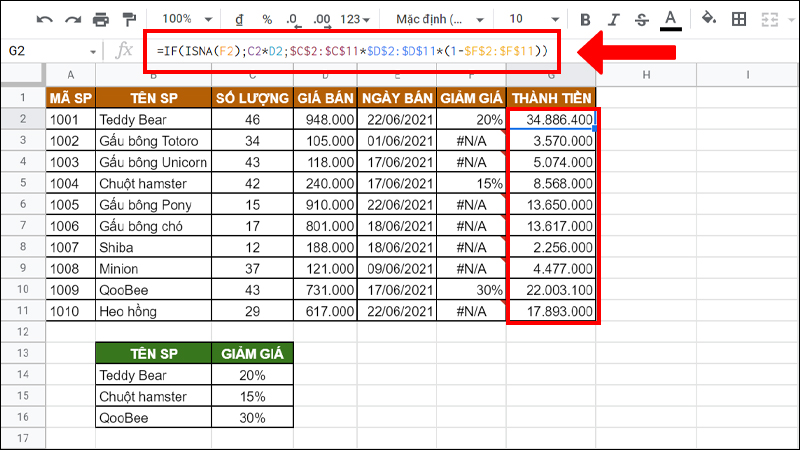Click the Decrease decimal places icon
Screen dimensions: 800x450
[291, 19]
